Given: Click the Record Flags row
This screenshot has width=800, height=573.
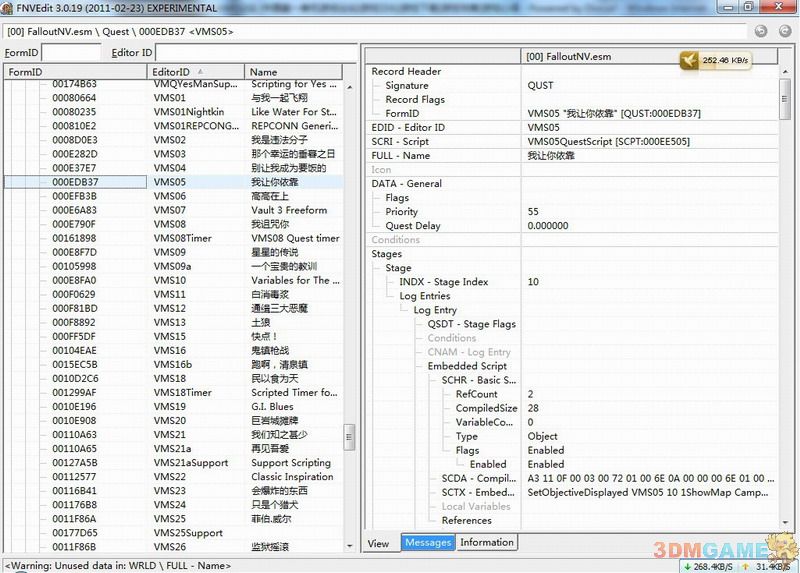Looking at the screenshot, I should click(x=572, y=99).
